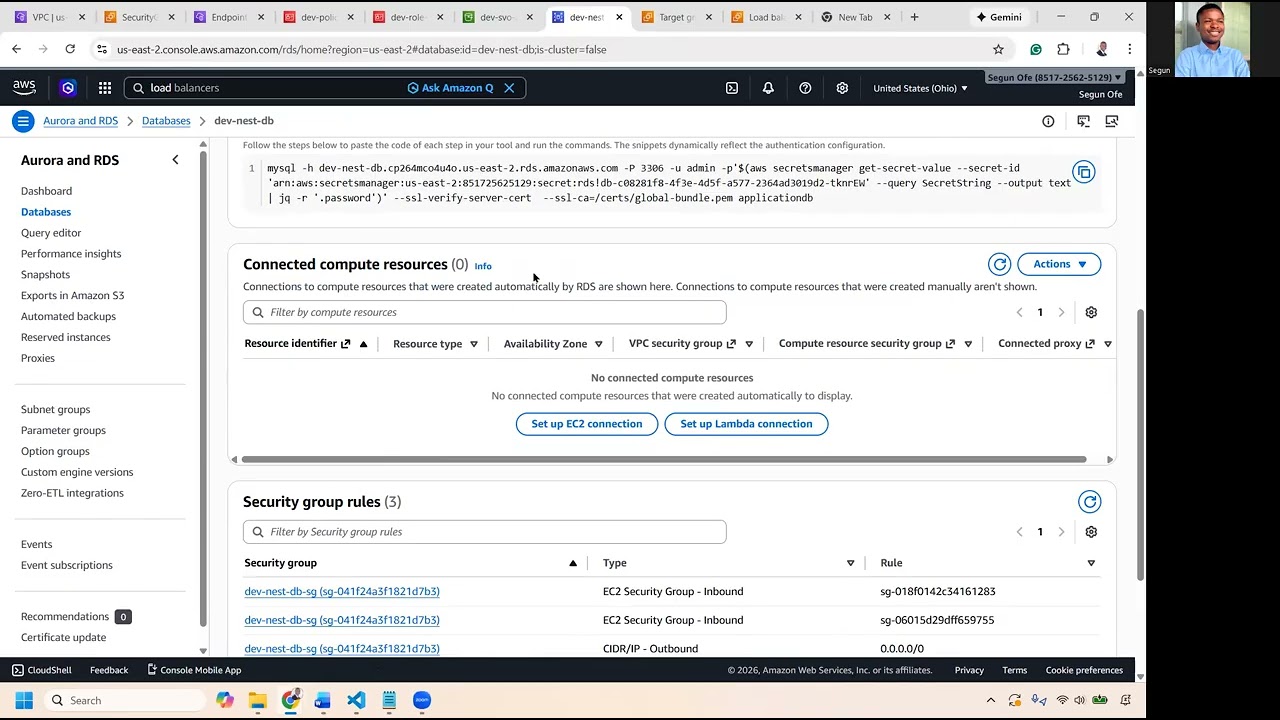Open Parameter groups in the sidebar
Image resolution: width=1280 pixels, height=720 pixels.
pos(63,430)
